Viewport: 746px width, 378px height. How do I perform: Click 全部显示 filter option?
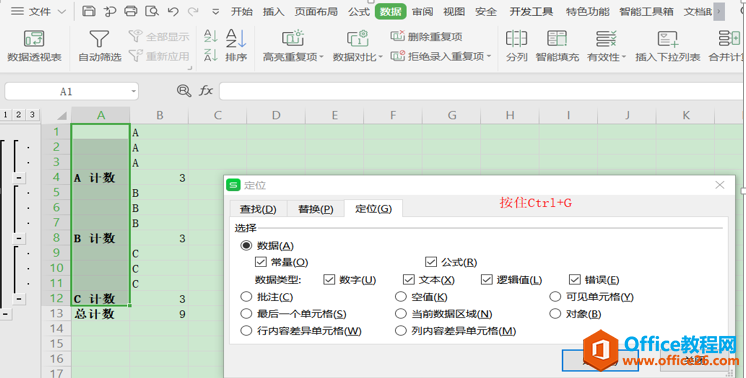click(159, 36)
